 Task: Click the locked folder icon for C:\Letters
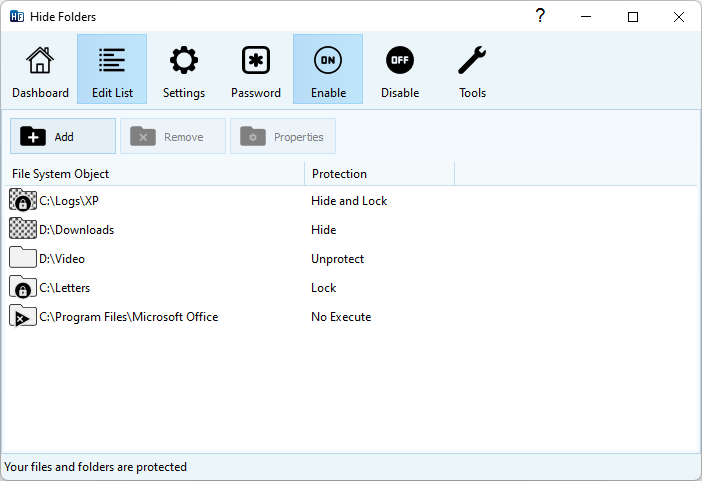point(22,287)
